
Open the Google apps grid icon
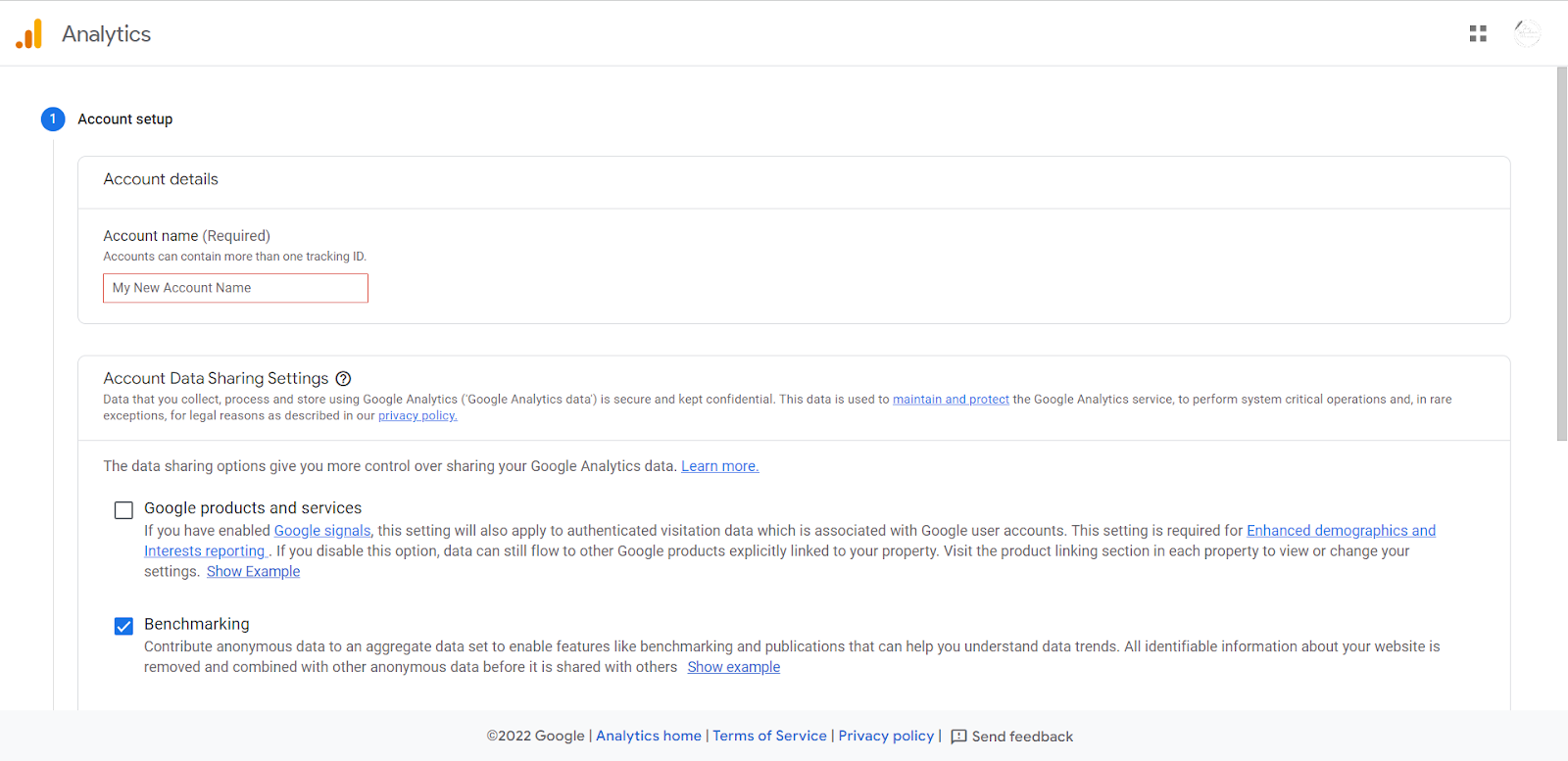(1478, 34)
